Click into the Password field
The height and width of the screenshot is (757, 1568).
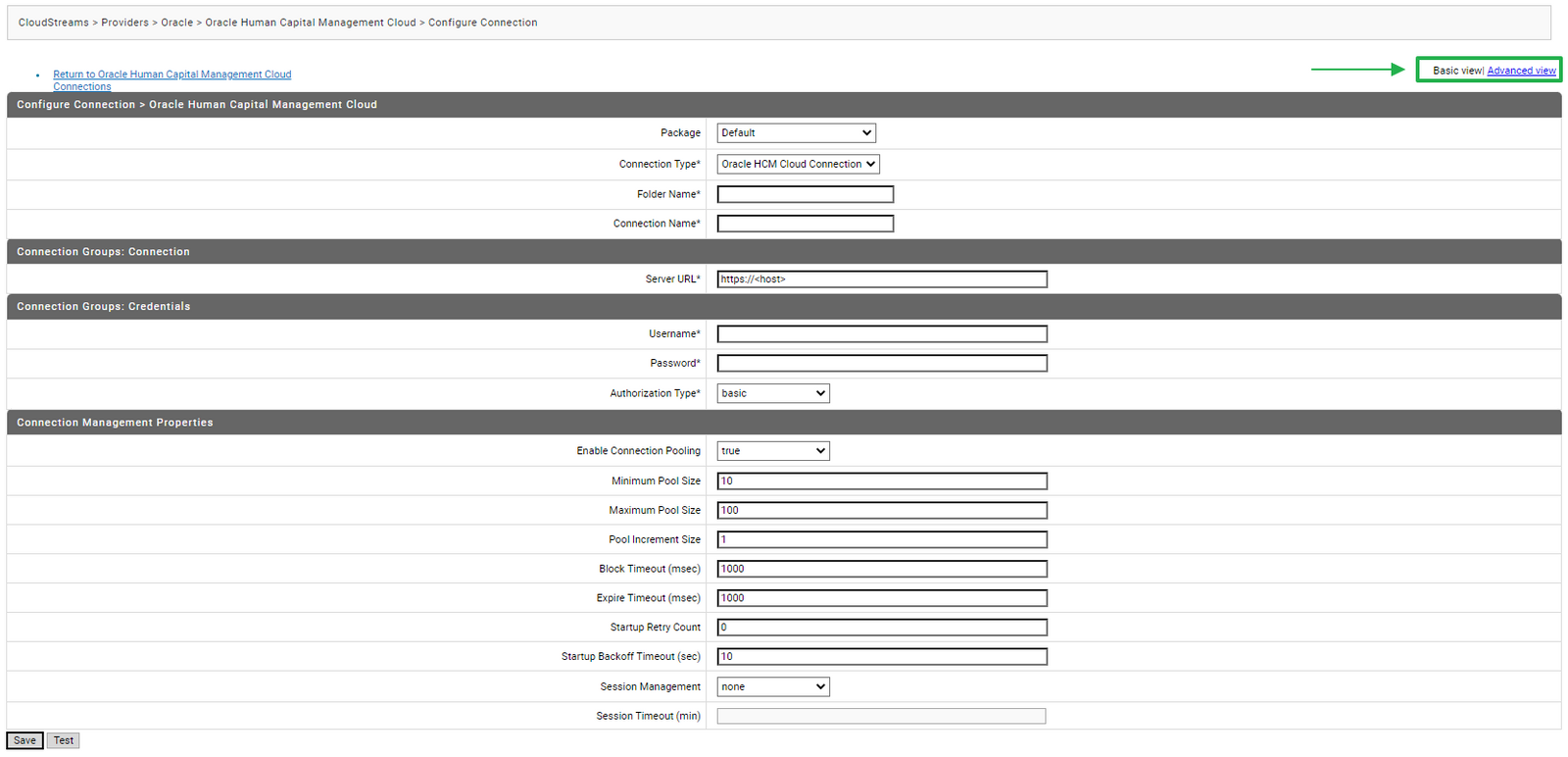(x=881, y=364)
